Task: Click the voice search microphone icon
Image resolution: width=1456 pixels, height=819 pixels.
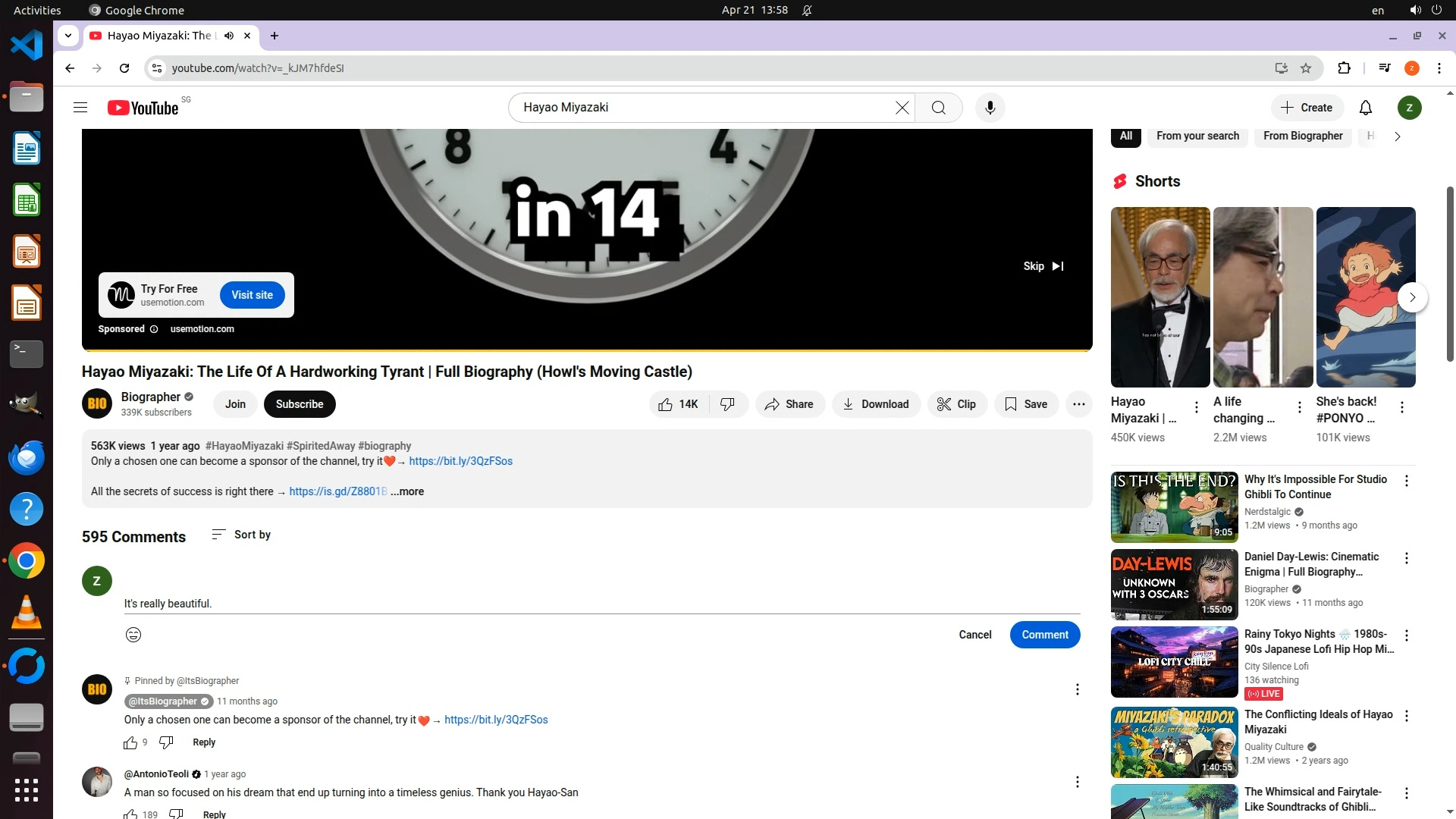Action: point(990,108)
